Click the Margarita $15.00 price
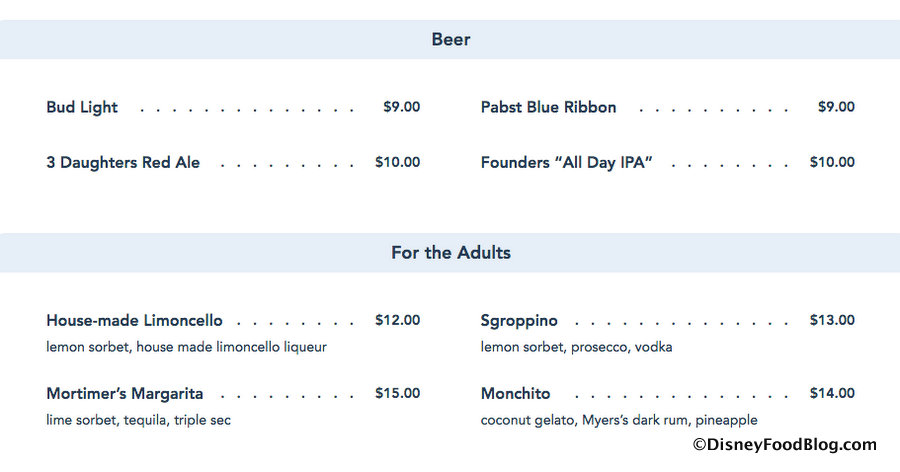Image resolution: width=900 pixels, height=472 pixels. pyautogui.click(x=397, y=394)
